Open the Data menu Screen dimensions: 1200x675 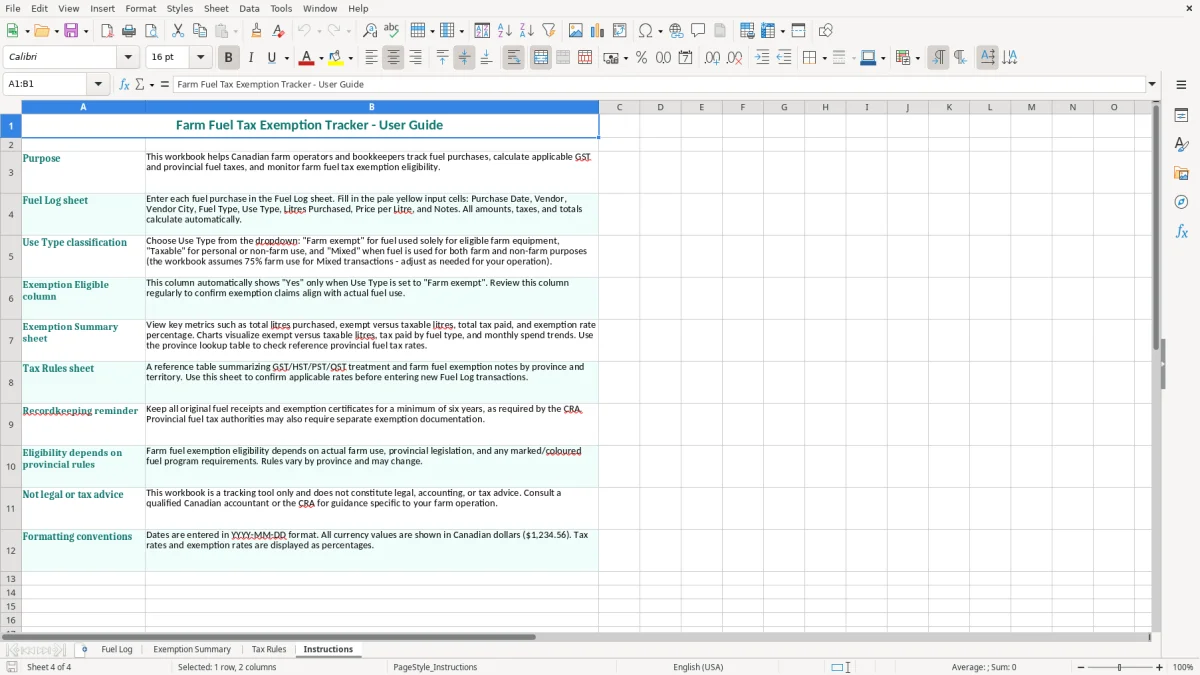click(x=249, y=8)
